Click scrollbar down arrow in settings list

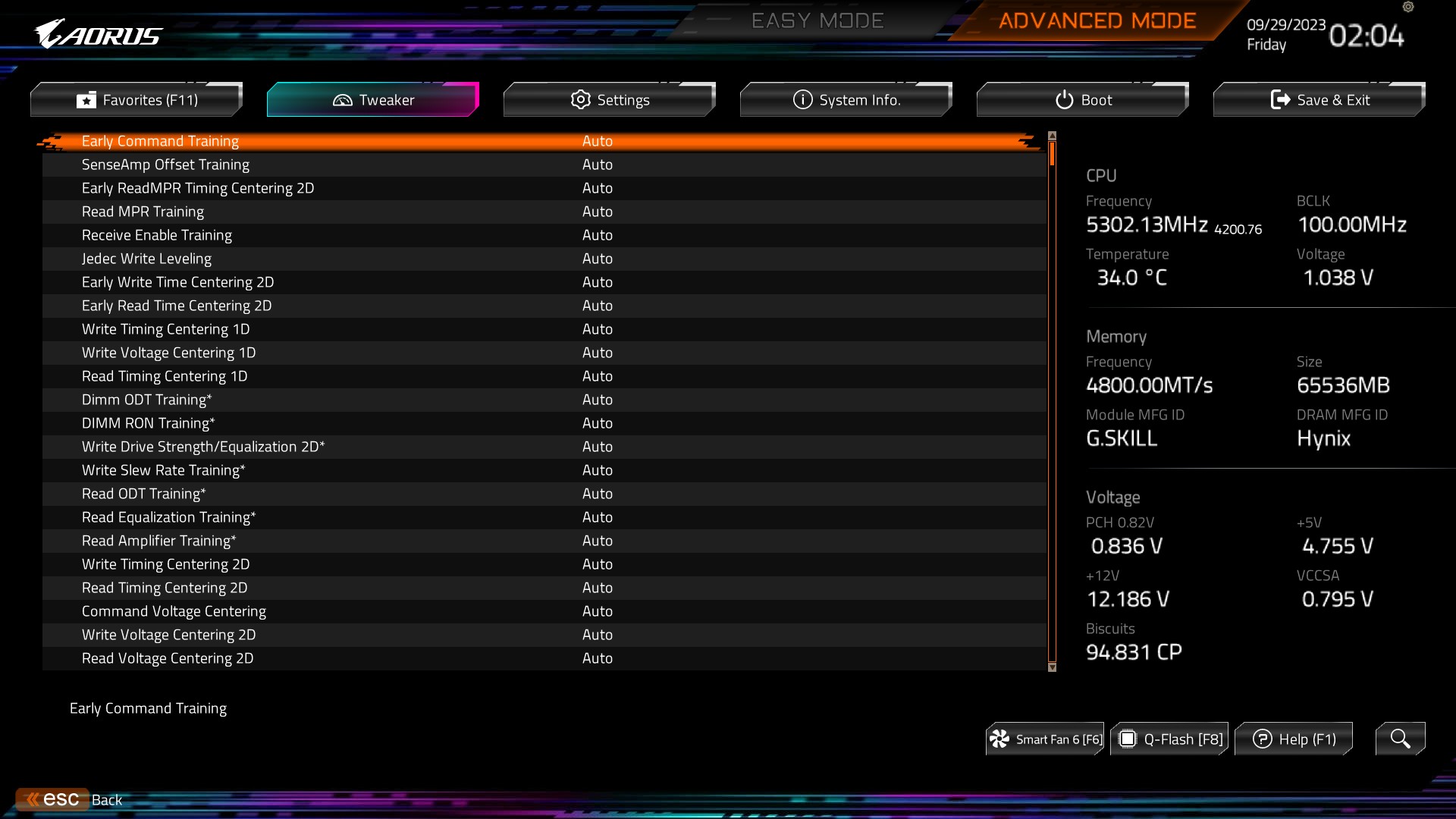[1052, 667]
